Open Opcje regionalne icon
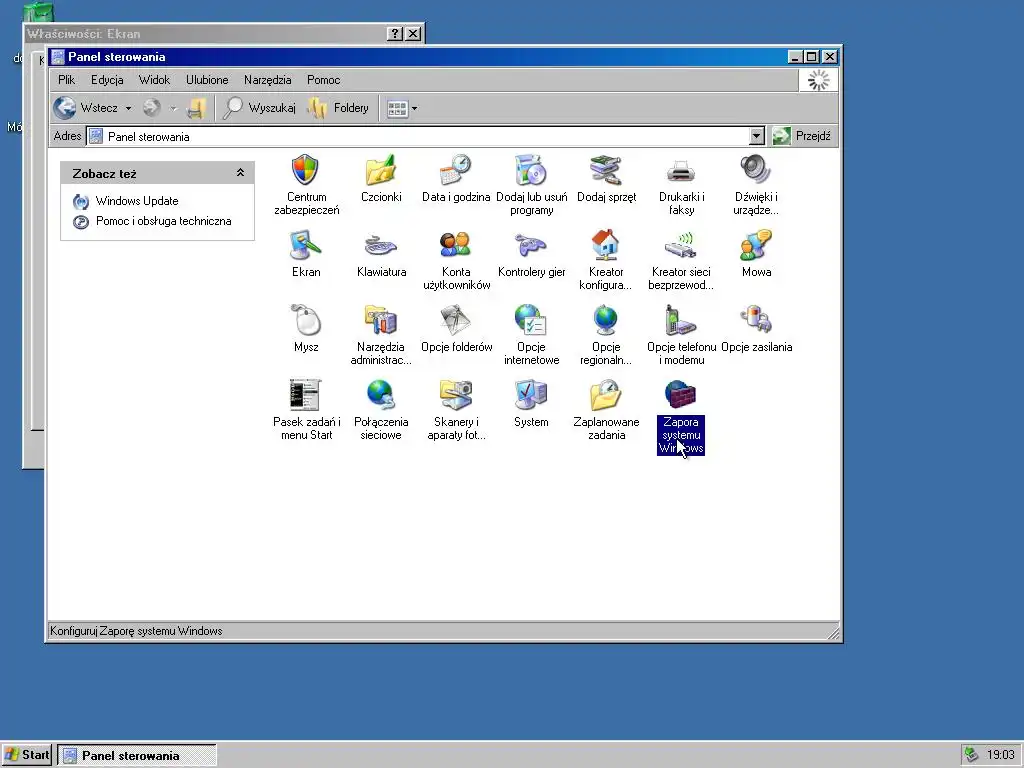Image resolution: width=1024 pixels, height=768 pixels. point(605,334)
